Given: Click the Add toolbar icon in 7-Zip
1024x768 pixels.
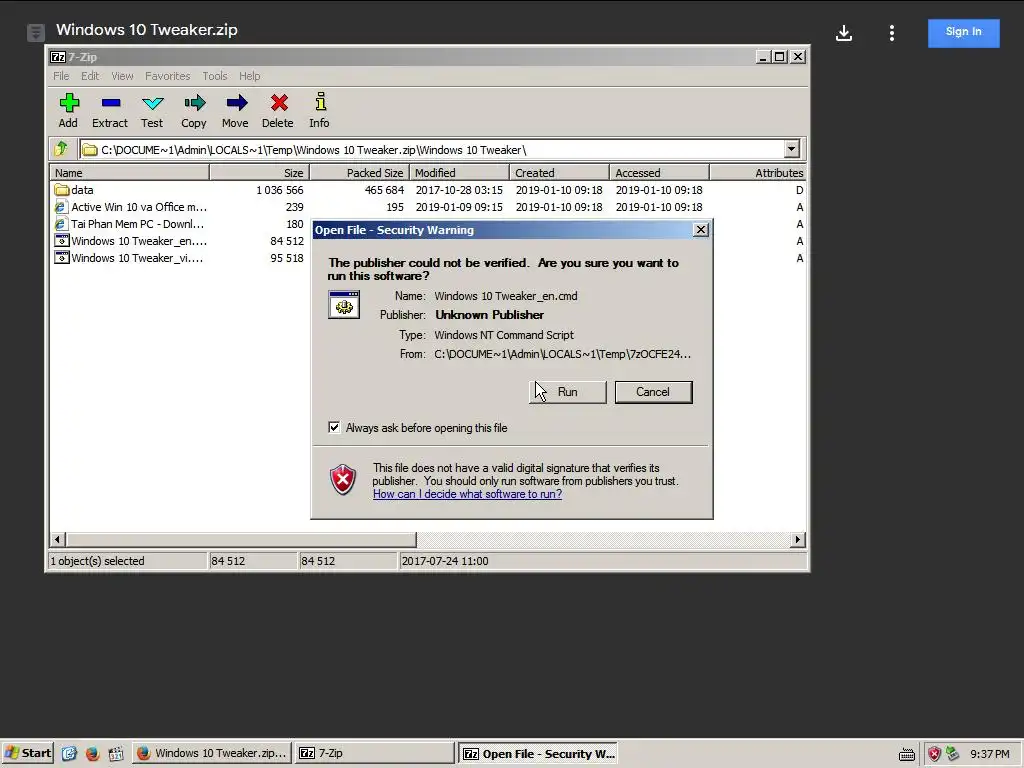Looking at the screenshot, I should tap(69, 103).
